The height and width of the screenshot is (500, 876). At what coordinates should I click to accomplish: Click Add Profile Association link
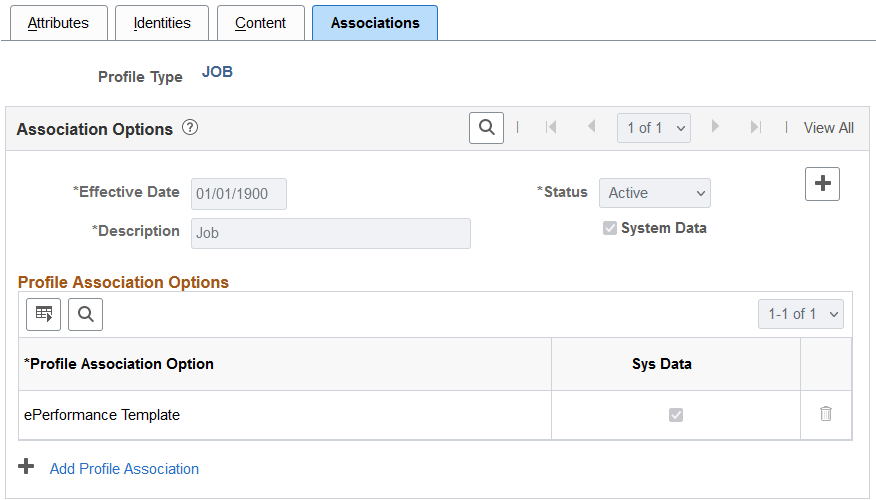coord(124,469)
